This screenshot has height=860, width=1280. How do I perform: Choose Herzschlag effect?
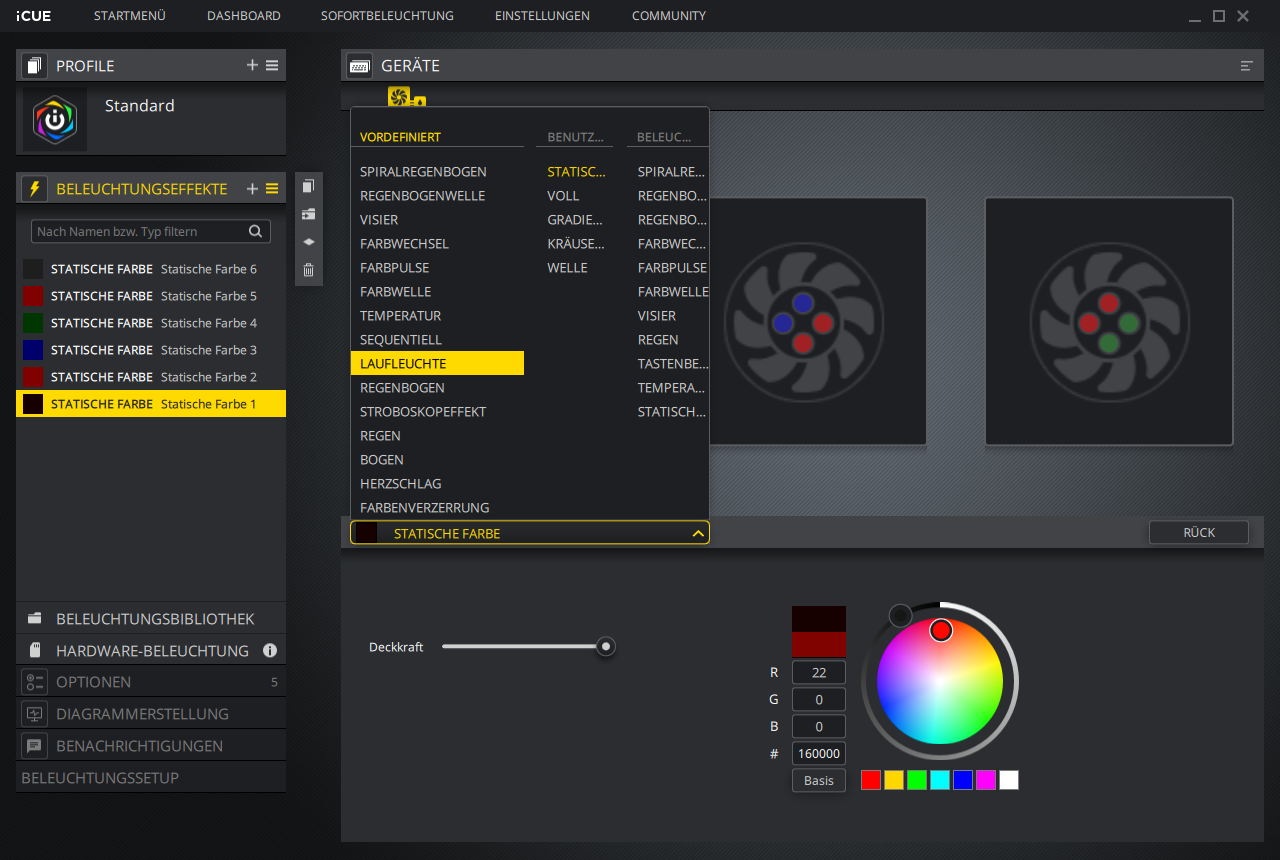[437, 483]
